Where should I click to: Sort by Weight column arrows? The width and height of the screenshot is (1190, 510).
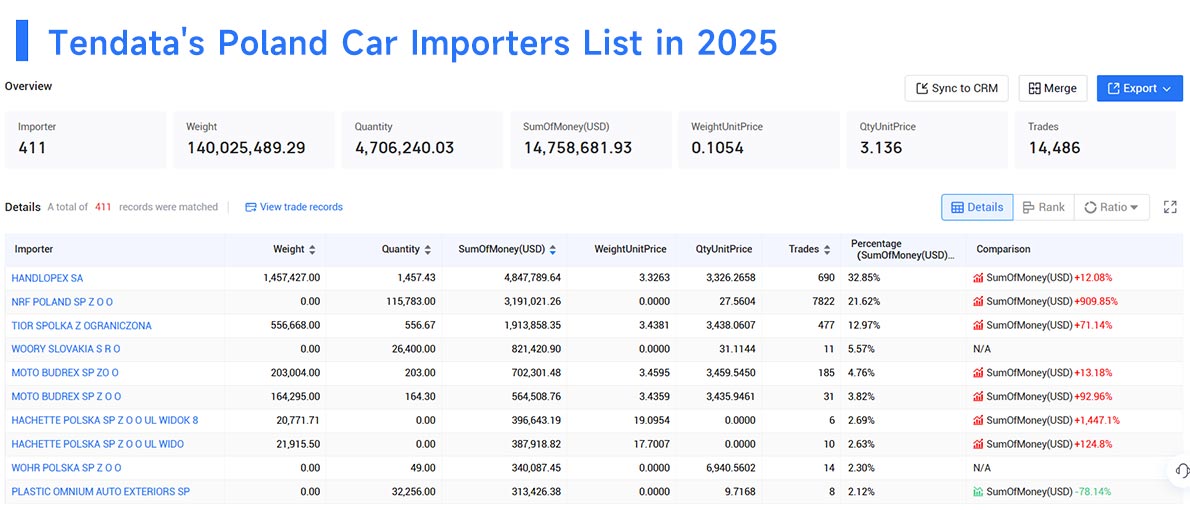[312, 249]
